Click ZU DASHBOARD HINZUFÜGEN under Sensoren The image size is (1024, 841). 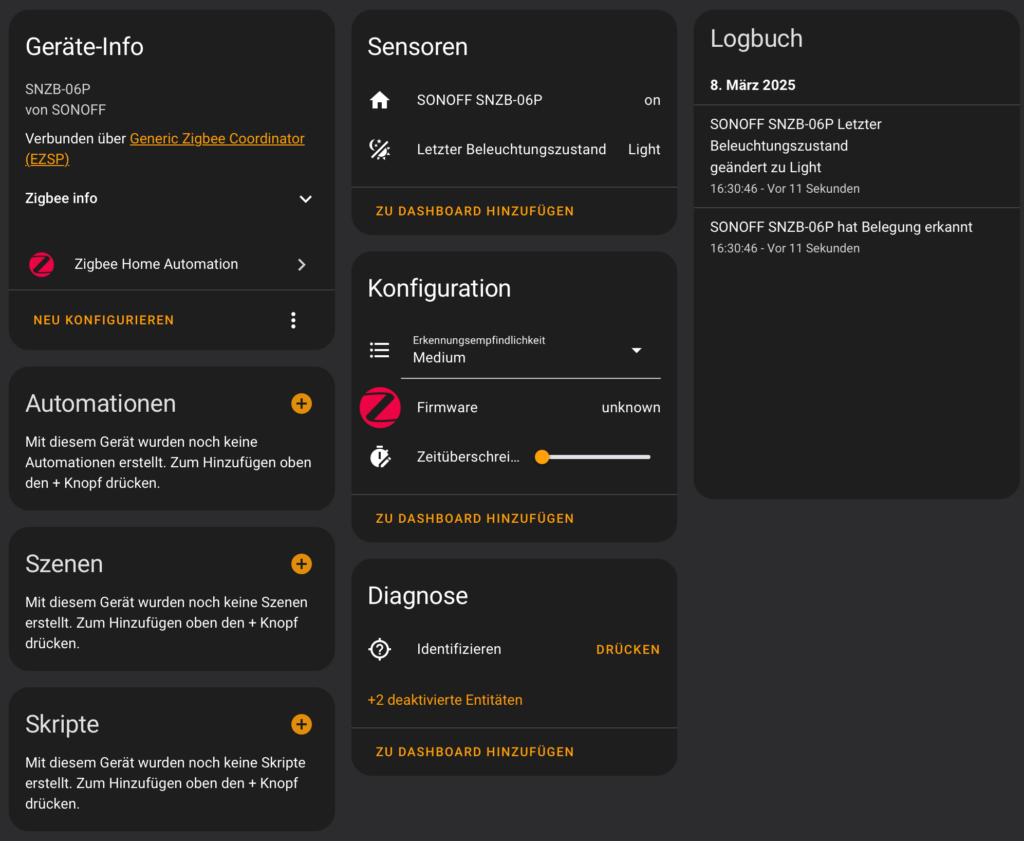(475, 211)
